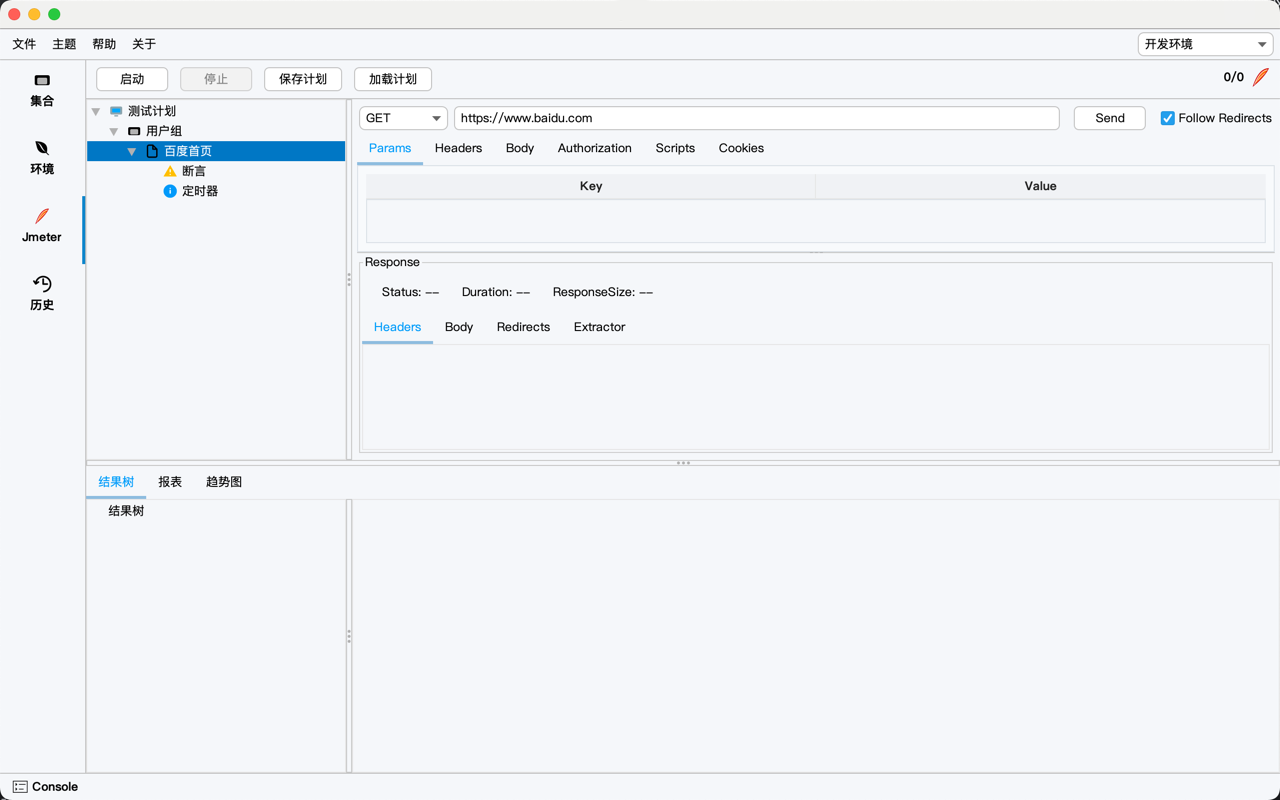Open the 主题 menu
Viewport: 1280px width, 800px height.
click(x=64, y=44)
